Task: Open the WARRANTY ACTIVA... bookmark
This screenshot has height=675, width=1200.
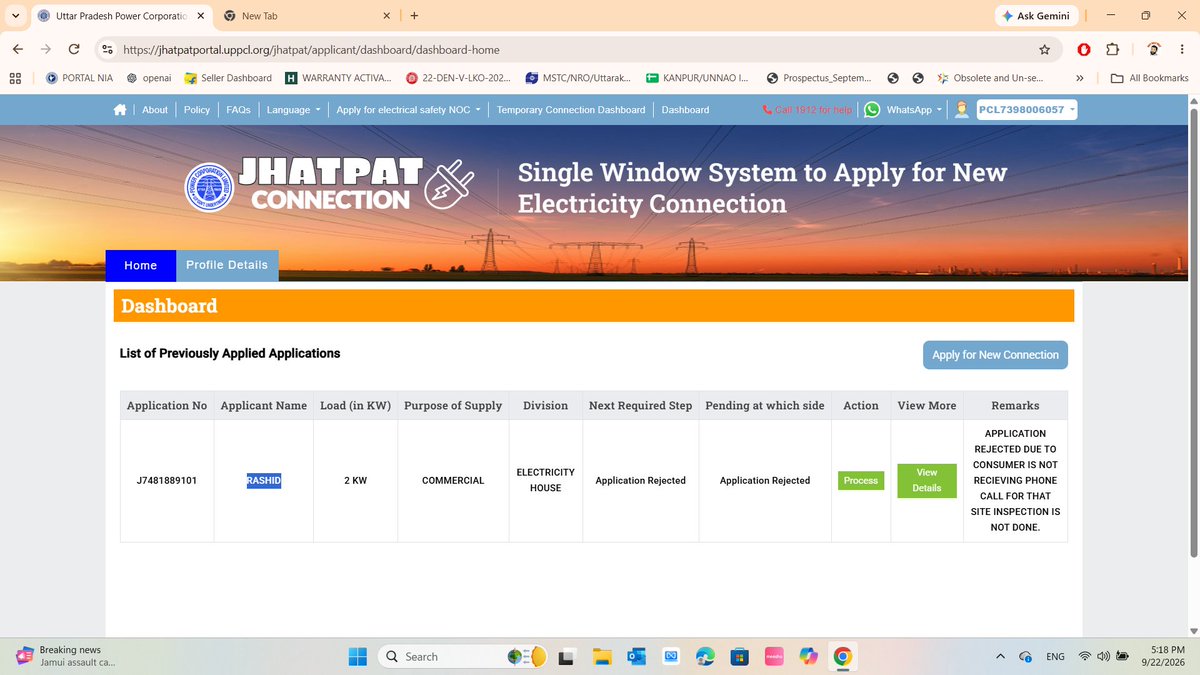Action: tap(338, 78)
